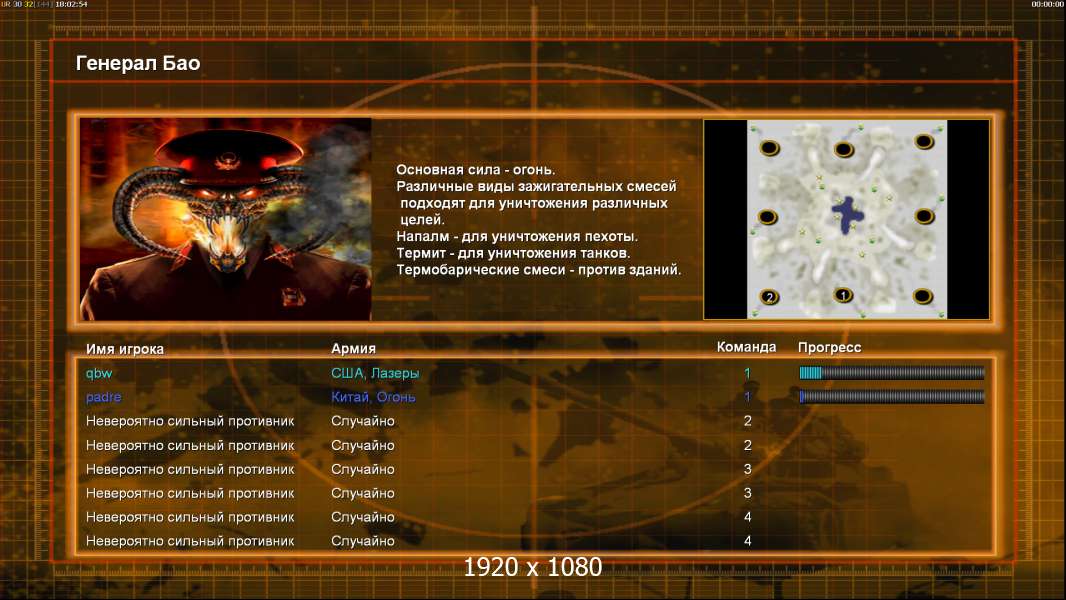Pick the empty south-east start slot on minimap

pos(923,296)
